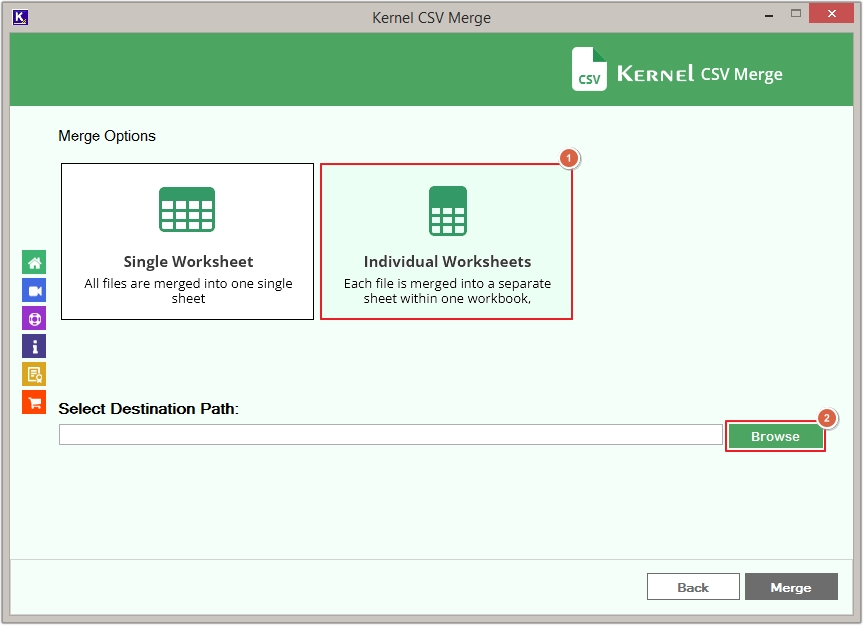Open the support lifebuoy sidebar icon
This screenshot has height=626, width=864.
[x=34, y=319]
